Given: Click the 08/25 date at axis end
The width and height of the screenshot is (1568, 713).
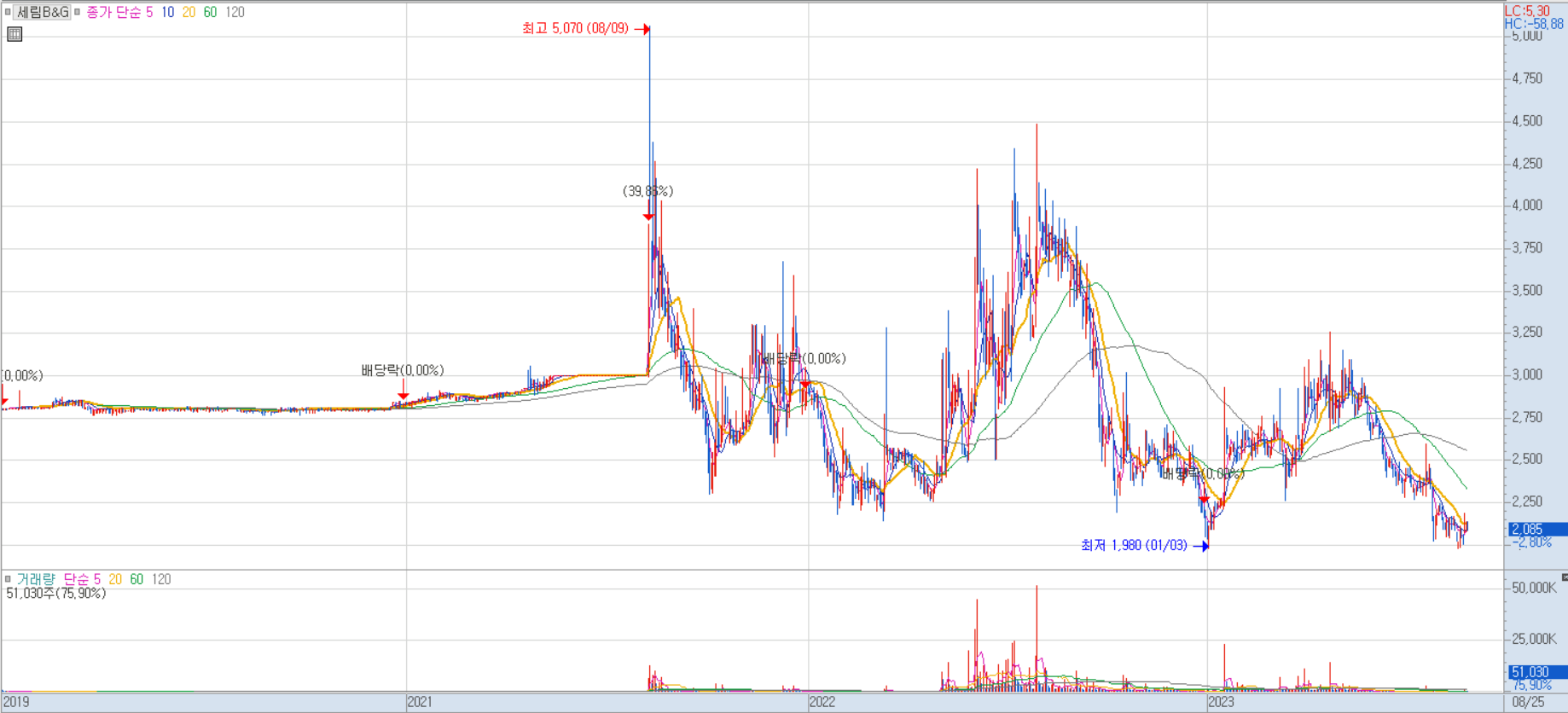Looking at the screenshot, I should [x=1528, y=702].
